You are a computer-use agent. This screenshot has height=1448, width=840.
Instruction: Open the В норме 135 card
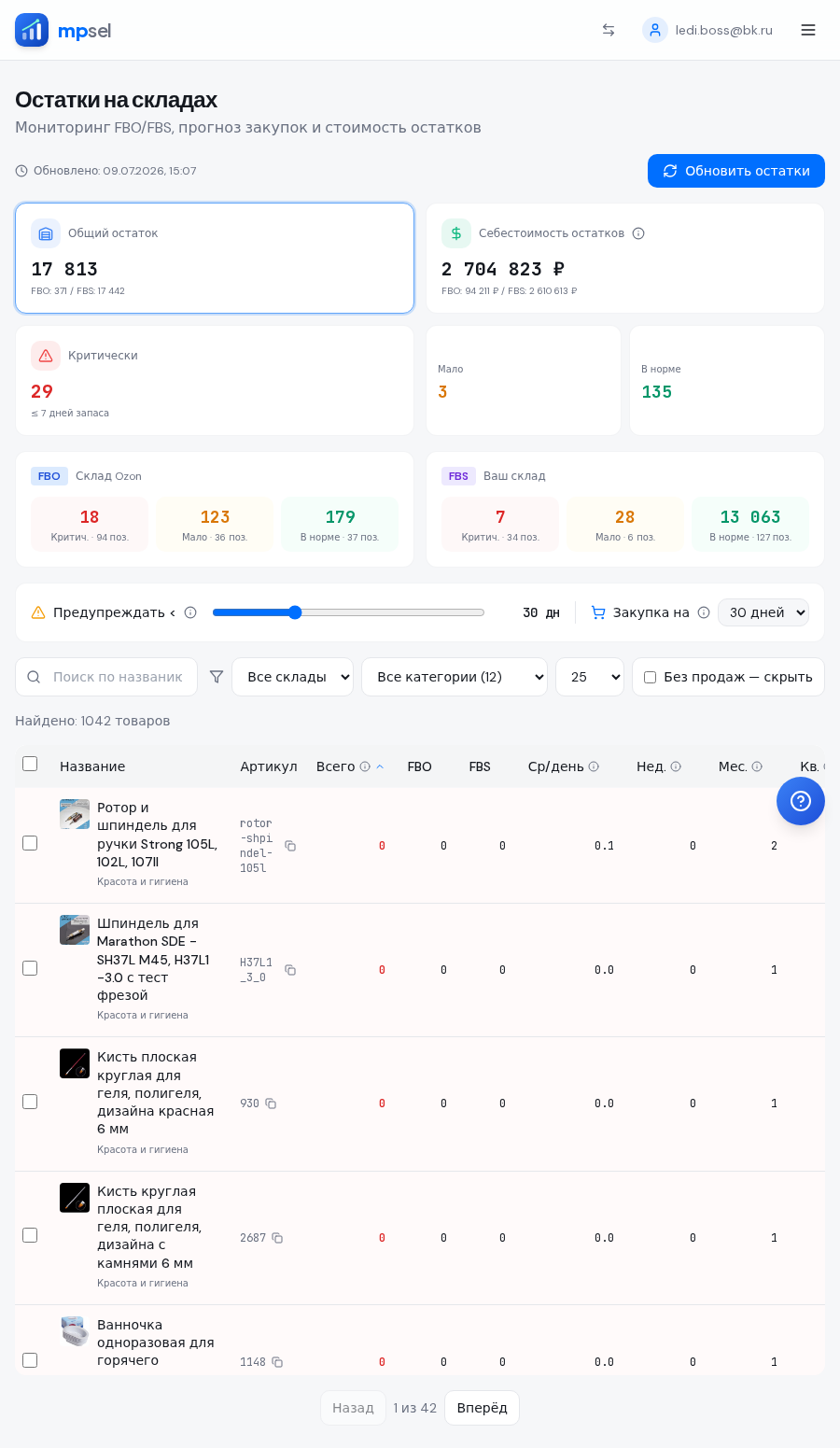tap(727, 380)
